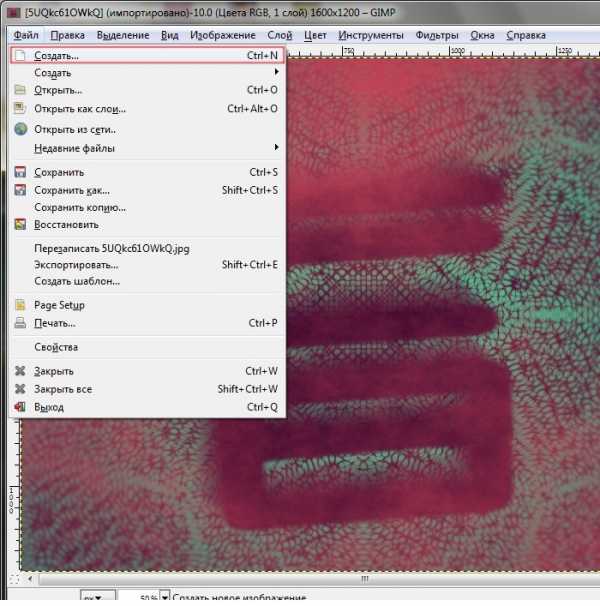The width and height of the screenshot is (600, 606).
Task: Choose Выход to quit GIMP
Action: tap(147, 407)
